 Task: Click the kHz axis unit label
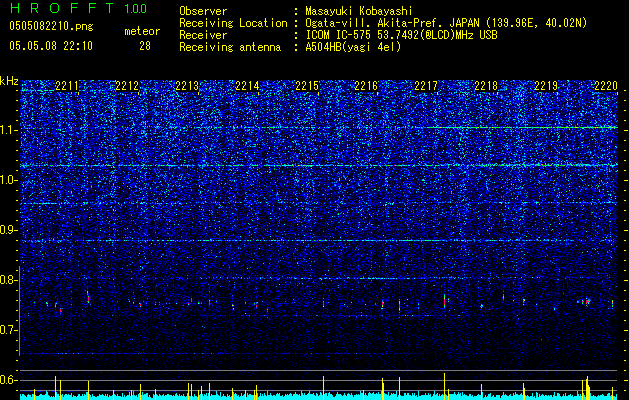tap(9, 81)
